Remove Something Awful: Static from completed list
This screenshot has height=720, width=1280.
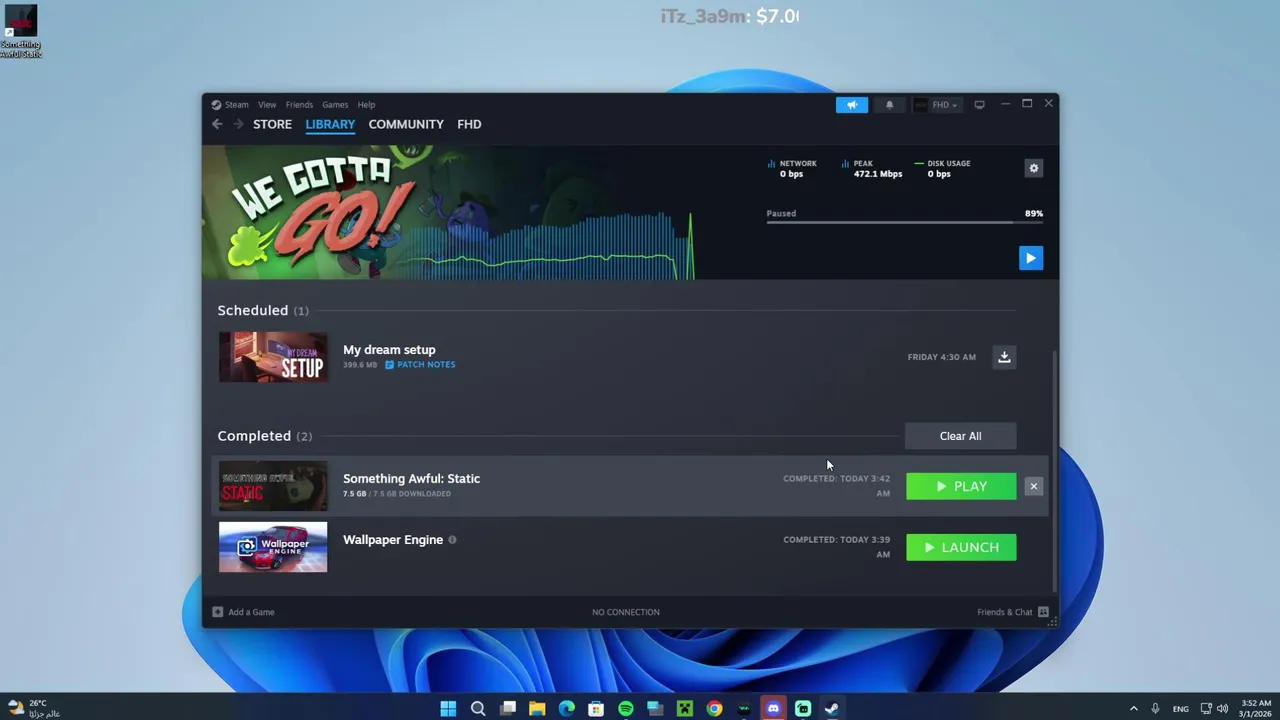(x=1034, y=487)
